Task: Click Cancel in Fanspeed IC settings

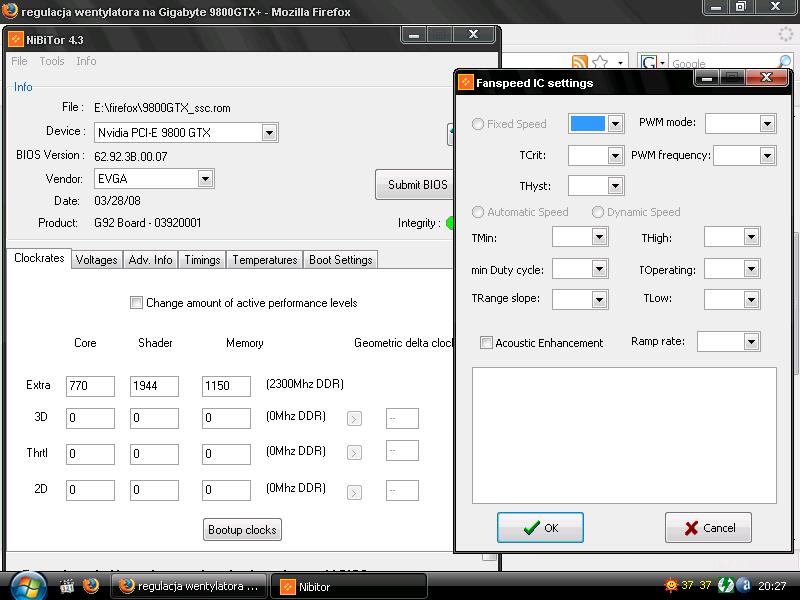Action: click(708, 528)
